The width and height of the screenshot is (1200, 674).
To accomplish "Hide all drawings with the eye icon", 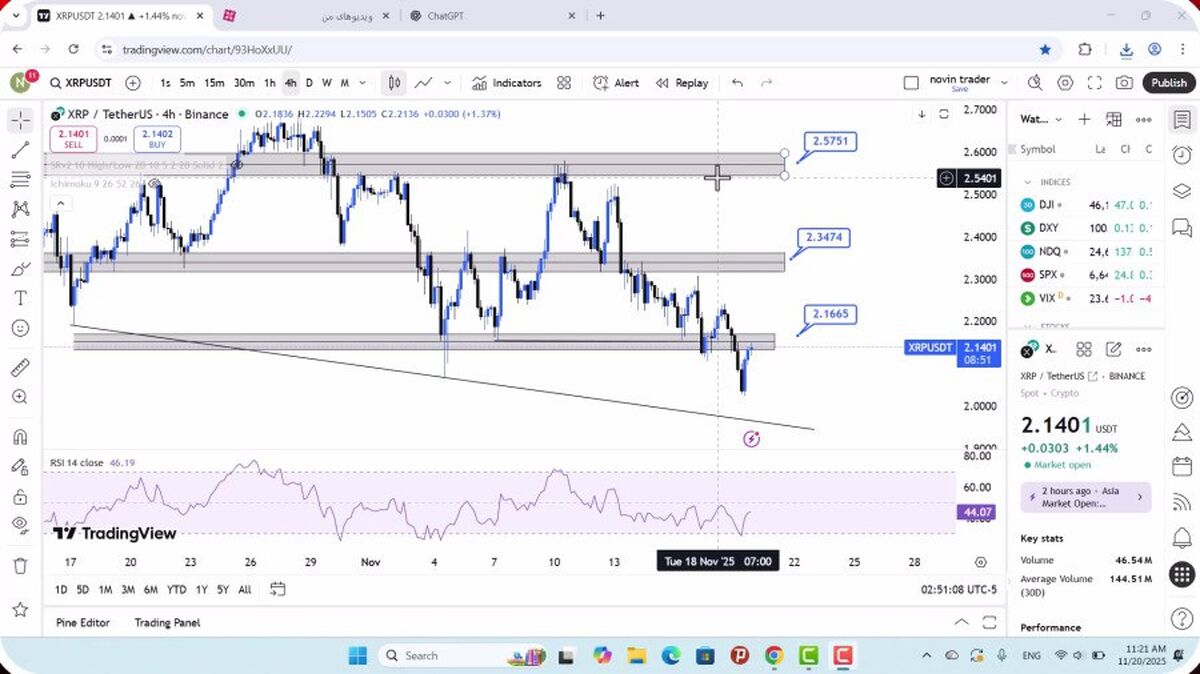I will point(20,525).
